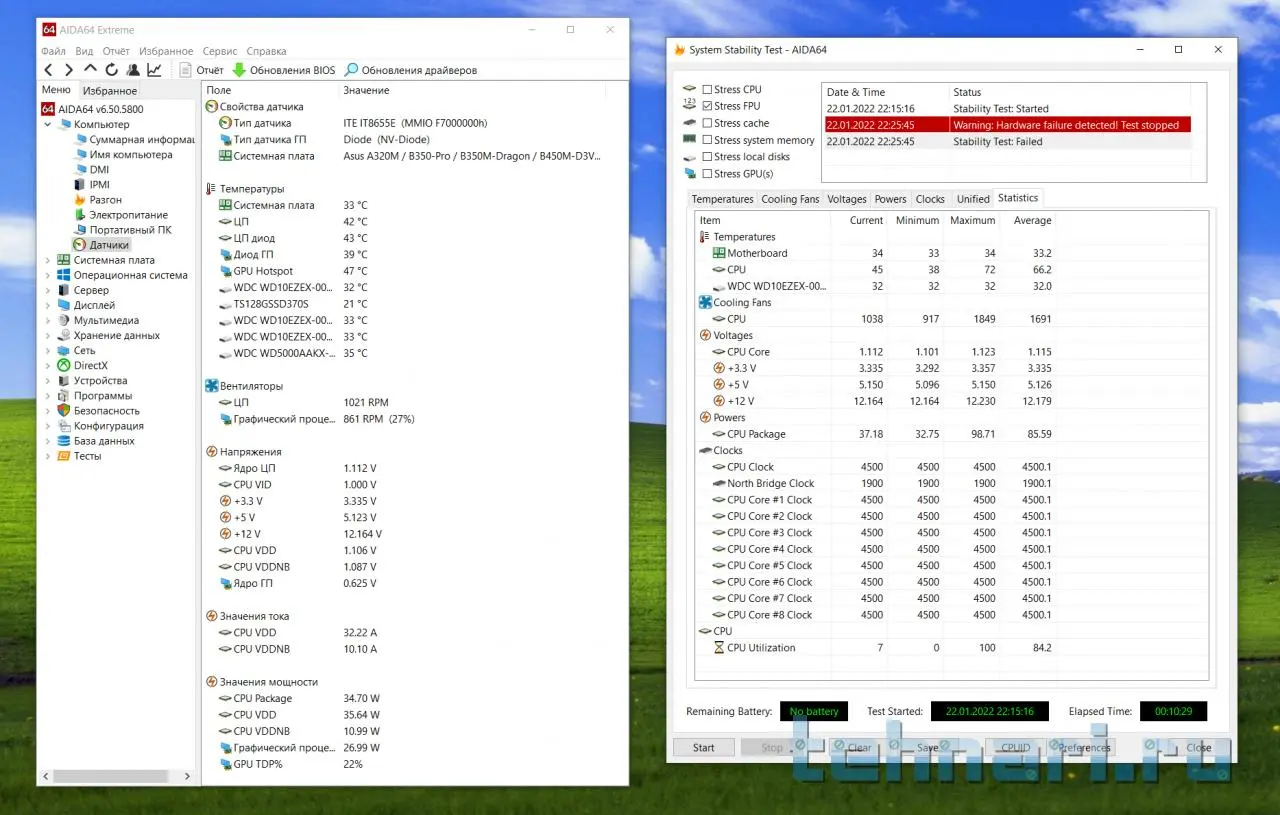Select the Разгон flame icon in tree
The image size is (1280, 815).
80,200
